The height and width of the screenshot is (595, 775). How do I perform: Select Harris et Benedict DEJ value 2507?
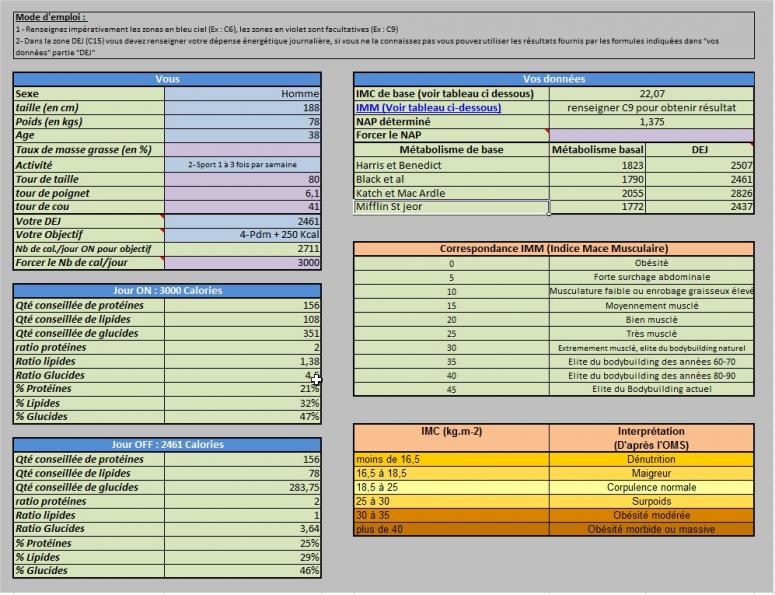[x=700, y=165]
